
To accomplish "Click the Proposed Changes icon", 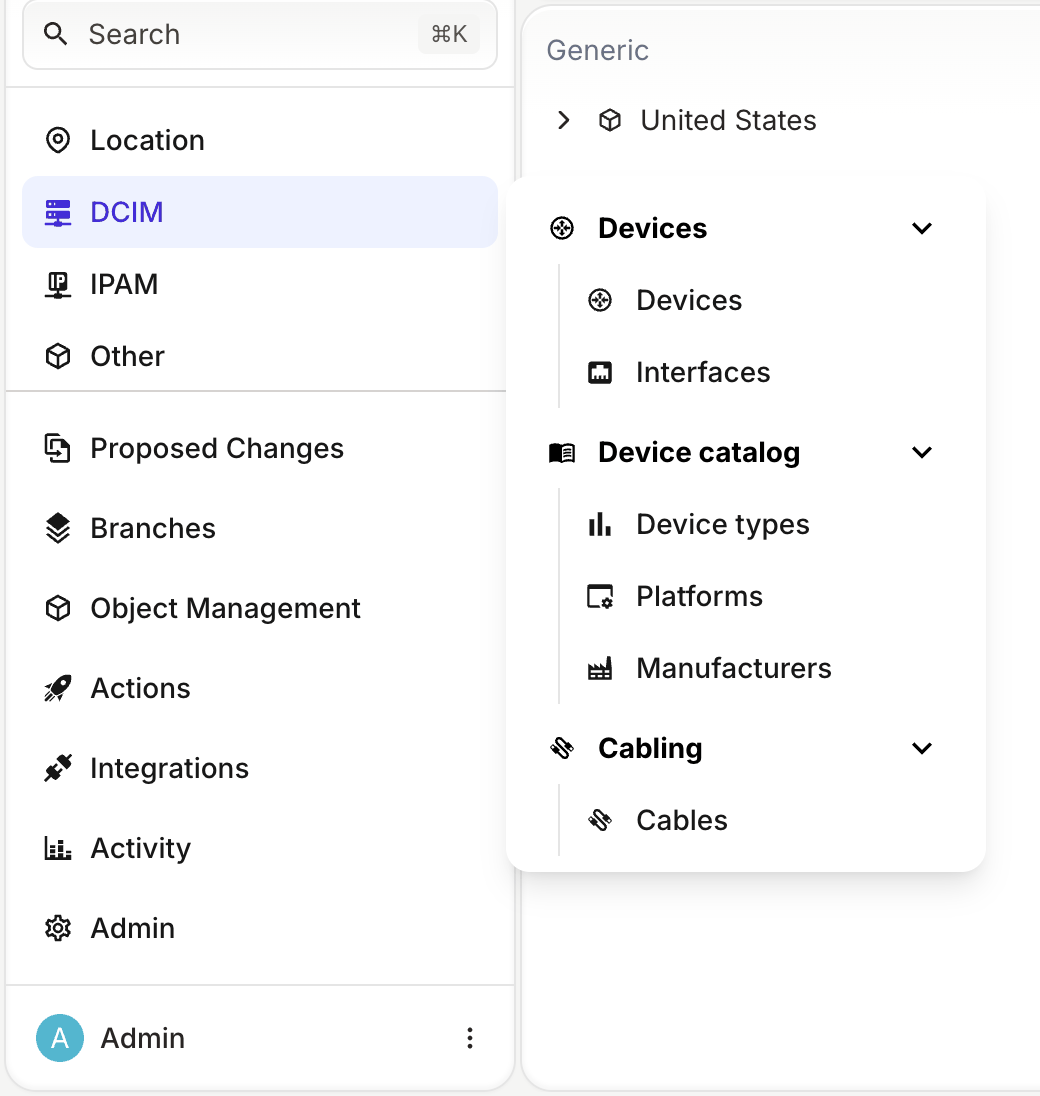I will tap(58, 448).
